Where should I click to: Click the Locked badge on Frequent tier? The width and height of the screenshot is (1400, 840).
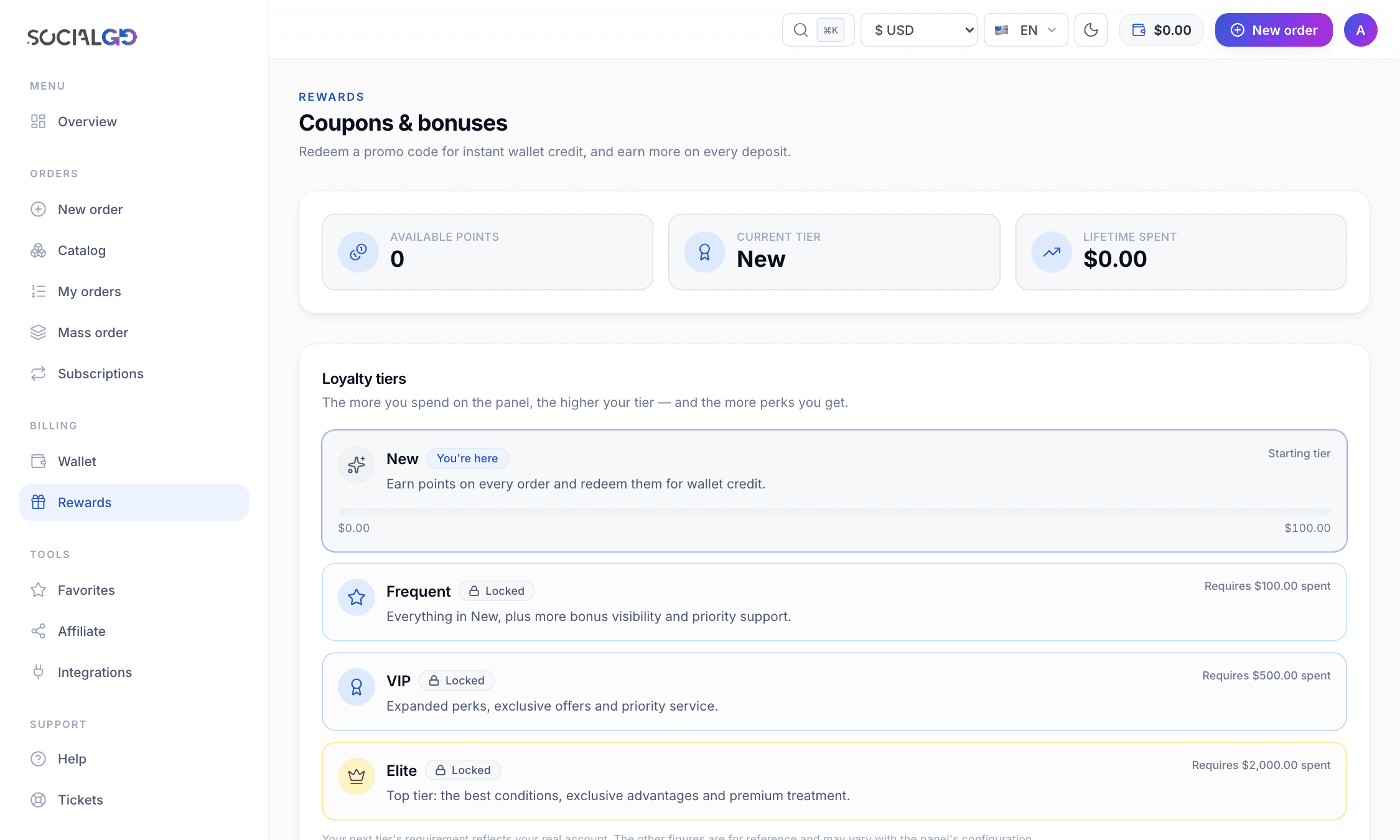[497, 591]
